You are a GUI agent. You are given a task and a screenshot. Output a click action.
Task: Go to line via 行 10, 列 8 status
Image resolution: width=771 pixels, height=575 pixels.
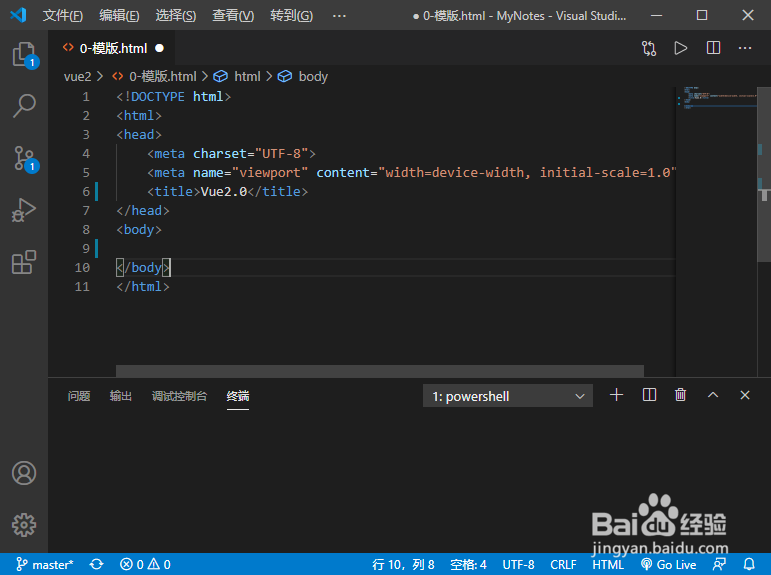click(403, 564)
